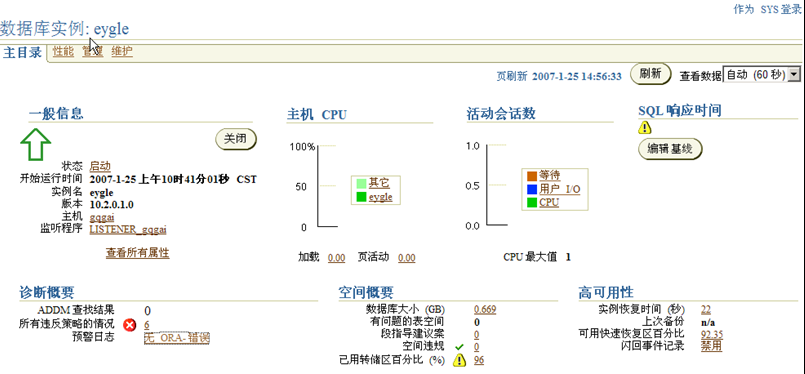This screenshot has width=805, height=374.
Task: Click the 已用转储区百分比 warning icon
Action: pyautogui.click(x=458, y=361)
